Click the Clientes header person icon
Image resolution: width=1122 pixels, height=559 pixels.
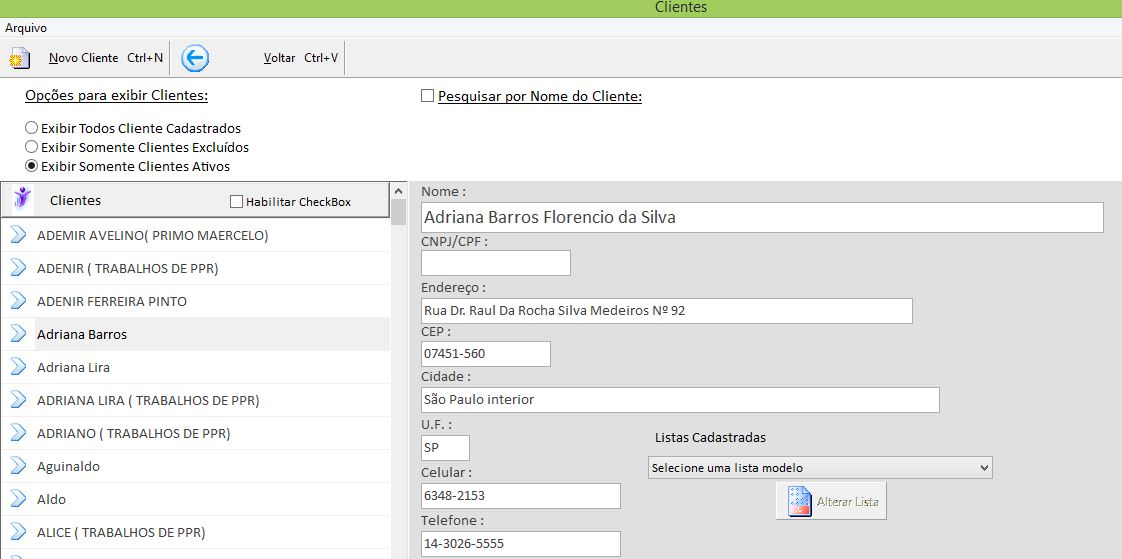coord(22,199)
